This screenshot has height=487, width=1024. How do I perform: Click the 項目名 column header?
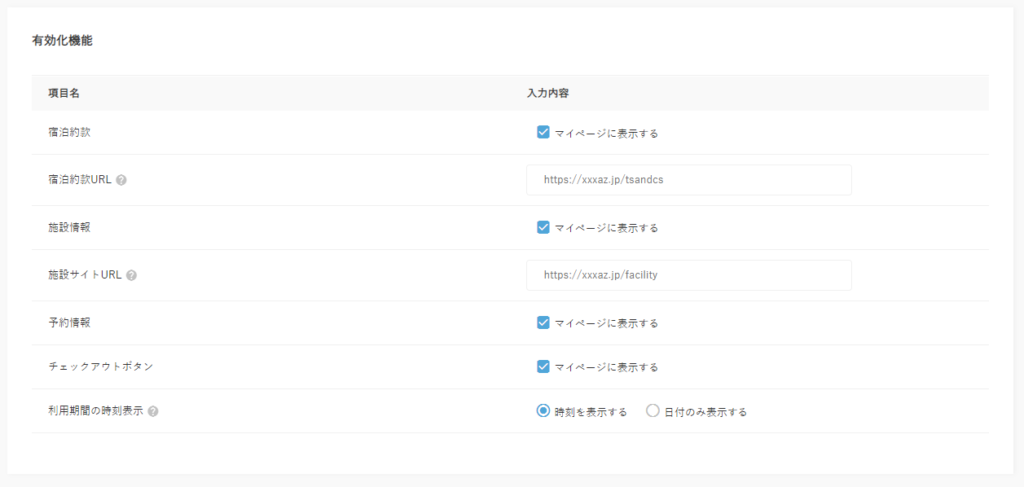point(64,93)
